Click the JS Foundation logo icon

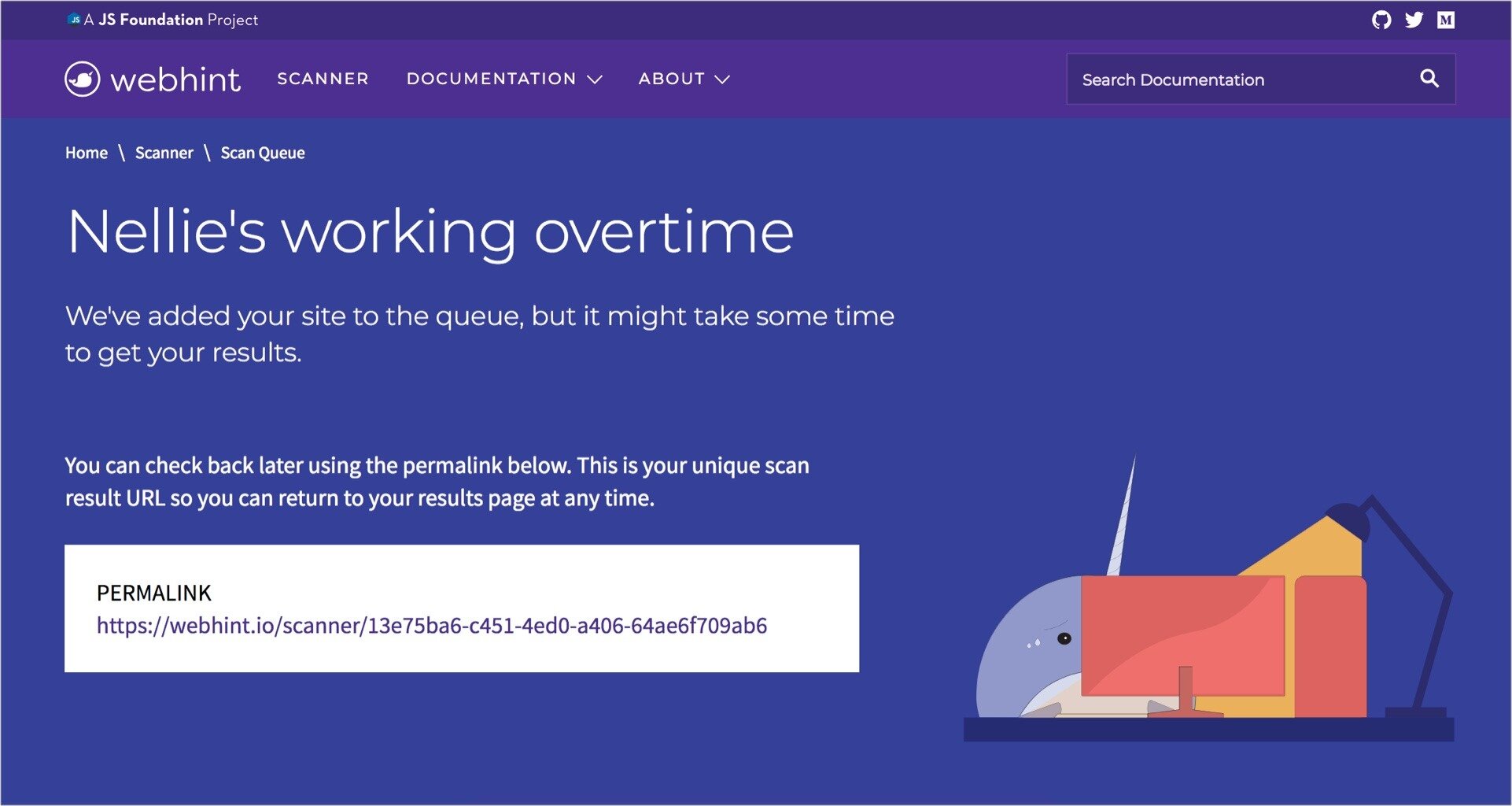pos(74,20)
